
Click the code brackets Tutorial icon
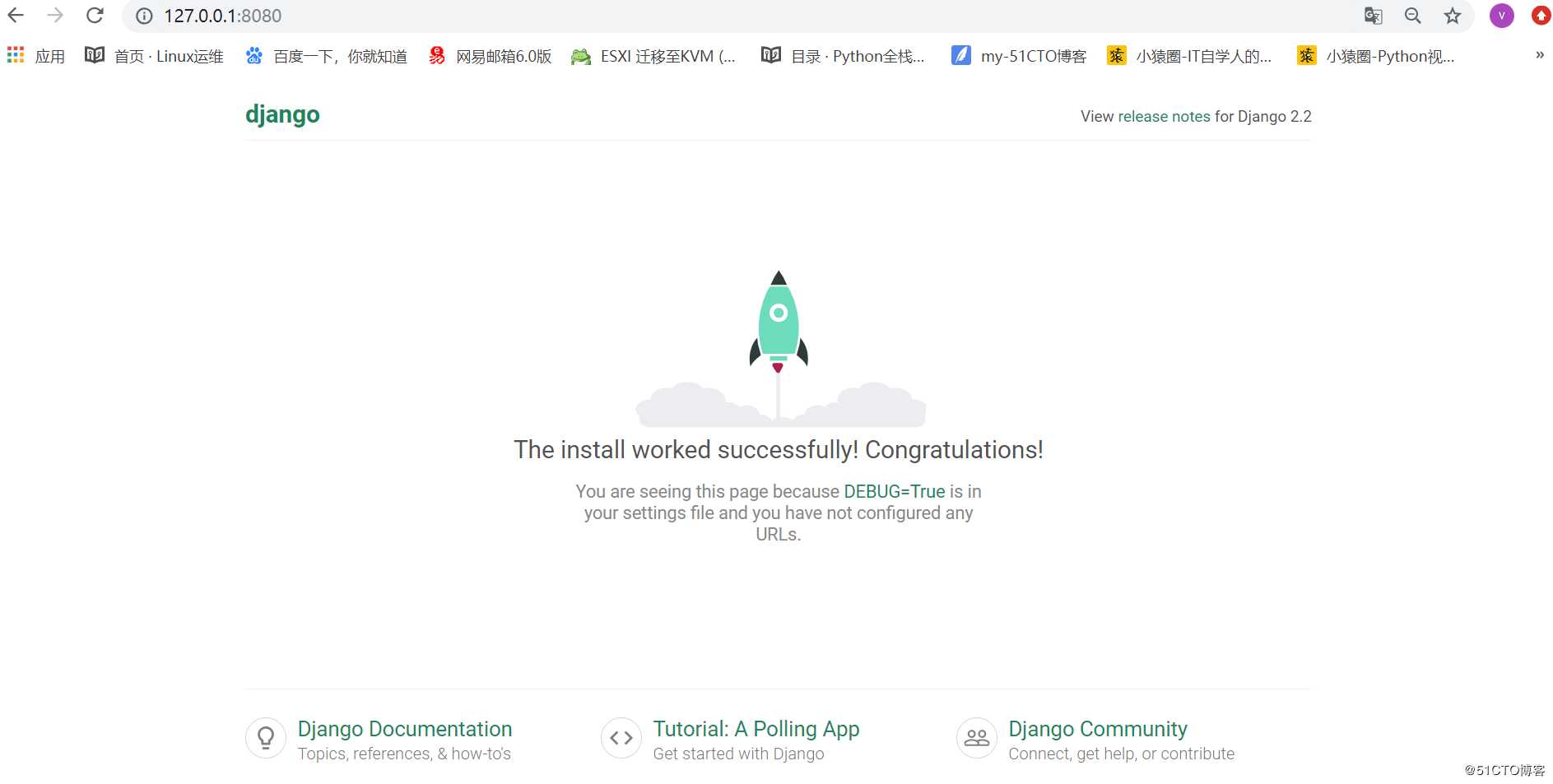621,738
